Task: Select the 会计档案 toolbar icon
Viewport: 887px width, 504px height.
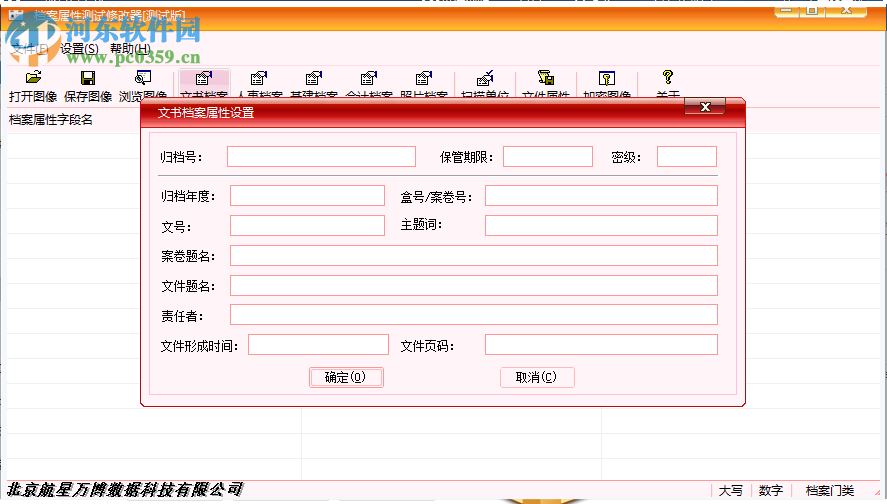Action: click(x=369, y=77)
